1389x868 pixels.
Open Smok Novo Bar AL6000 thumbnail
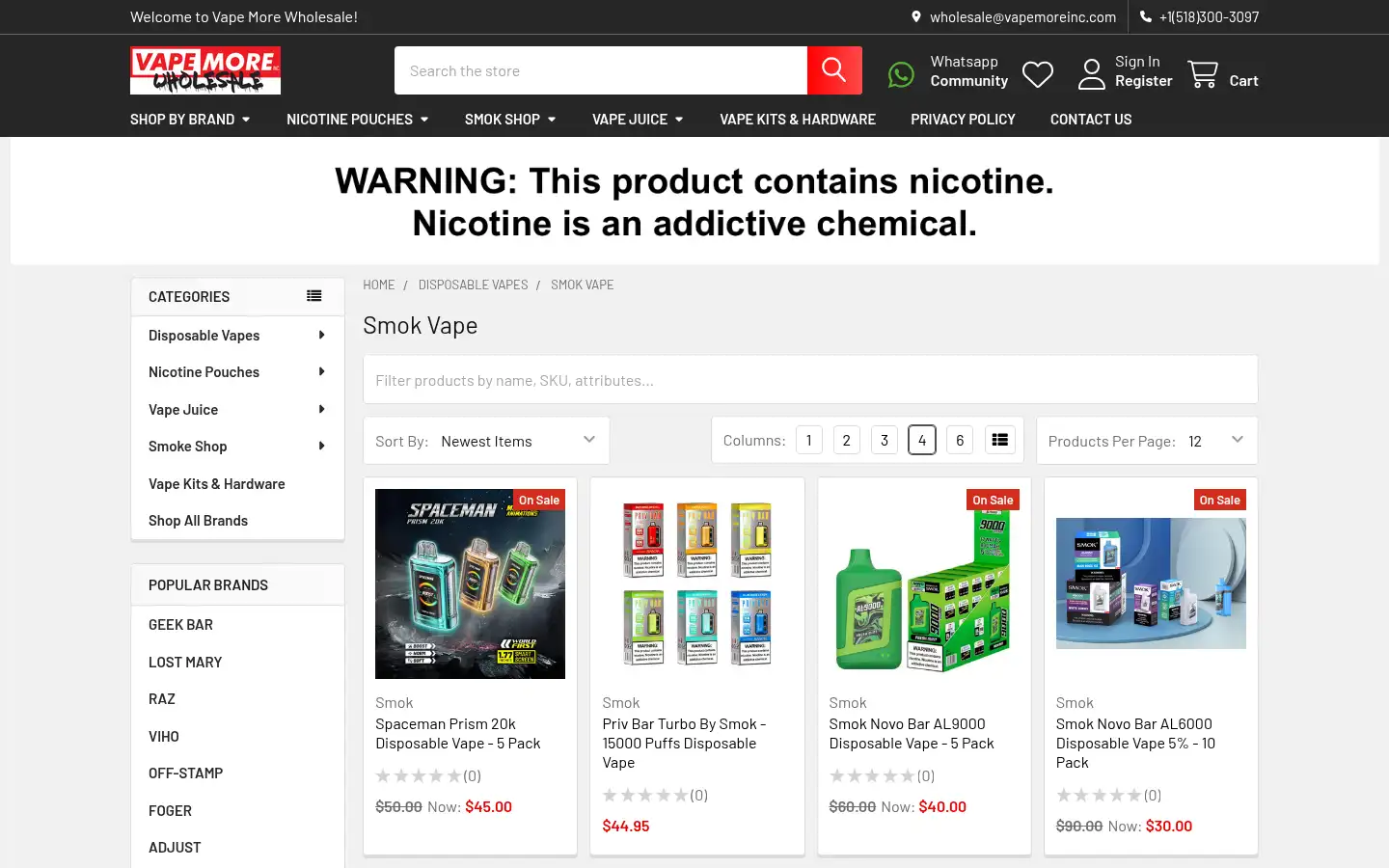[x=1151, y=583]
